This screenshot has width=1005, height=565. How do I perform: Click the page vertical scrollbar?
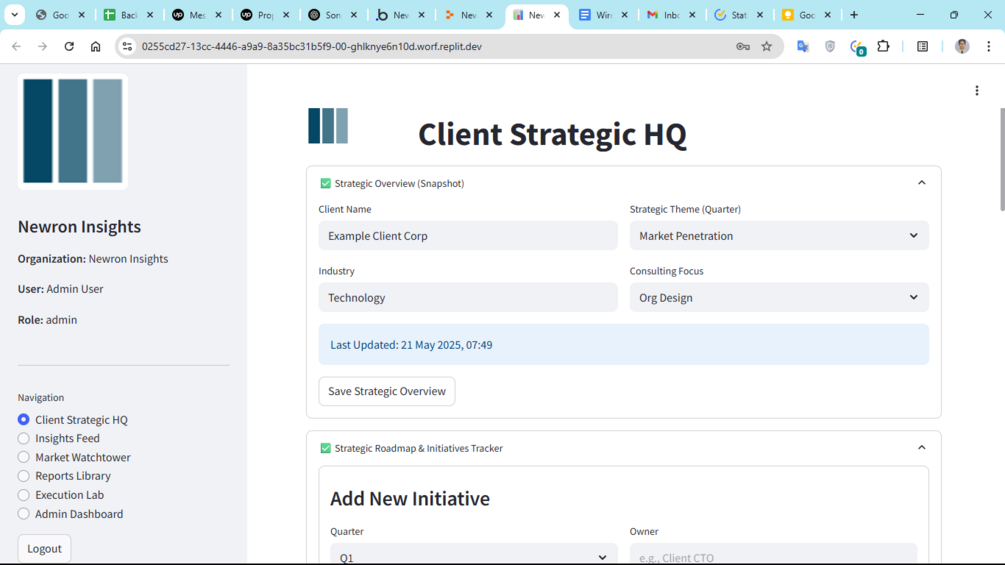1002,159
